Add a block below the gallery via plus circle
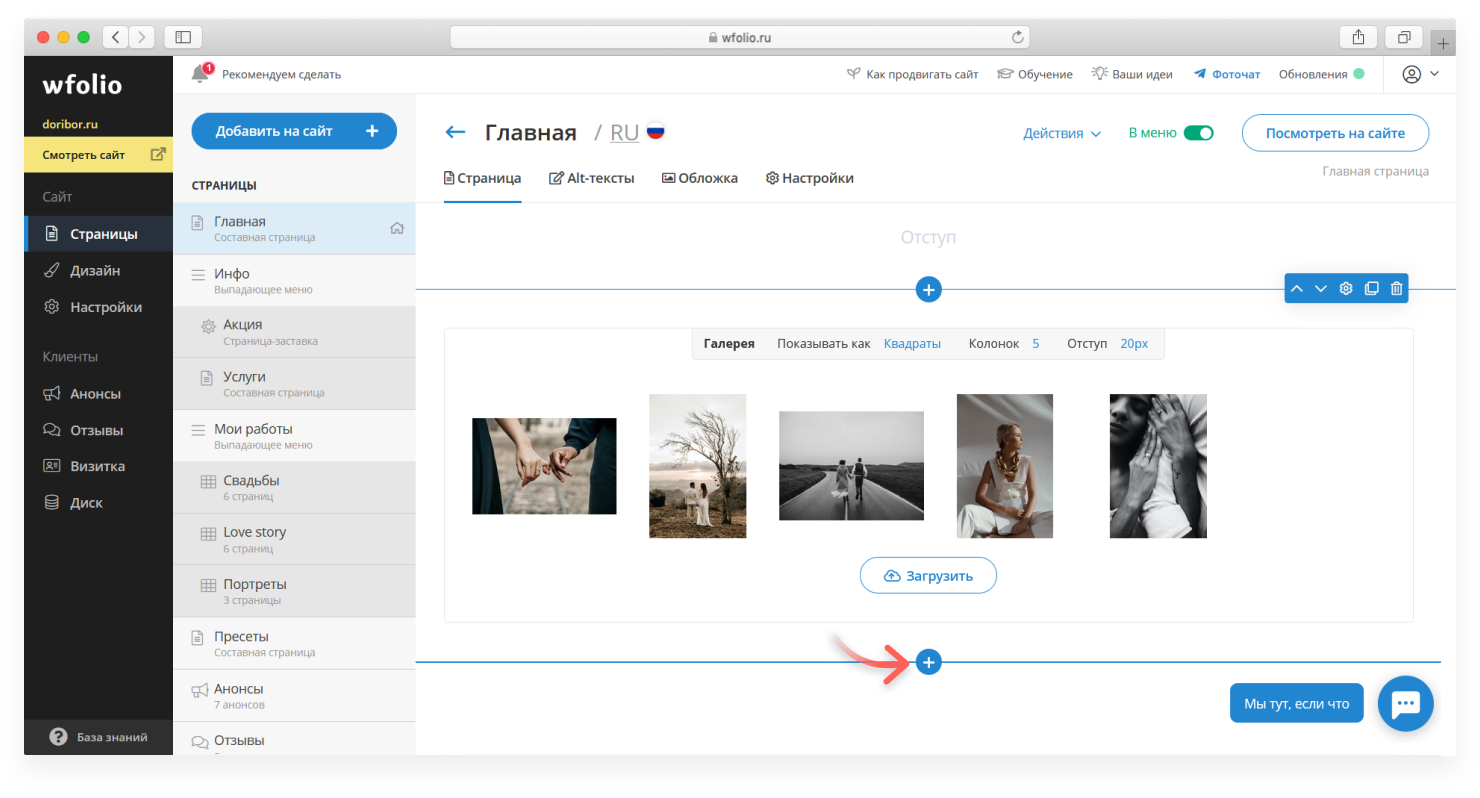 coord(928,662)
